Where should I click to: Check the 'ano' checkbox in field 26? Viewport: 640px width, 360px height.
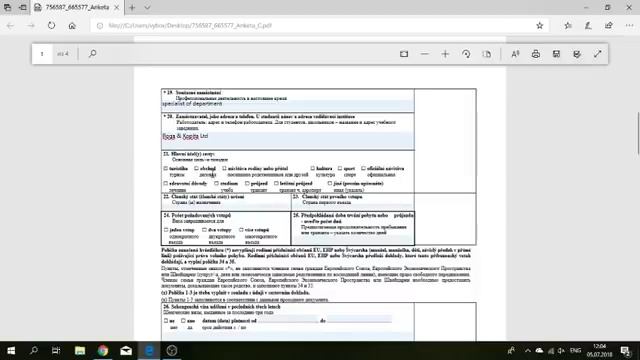pos(183,321)
